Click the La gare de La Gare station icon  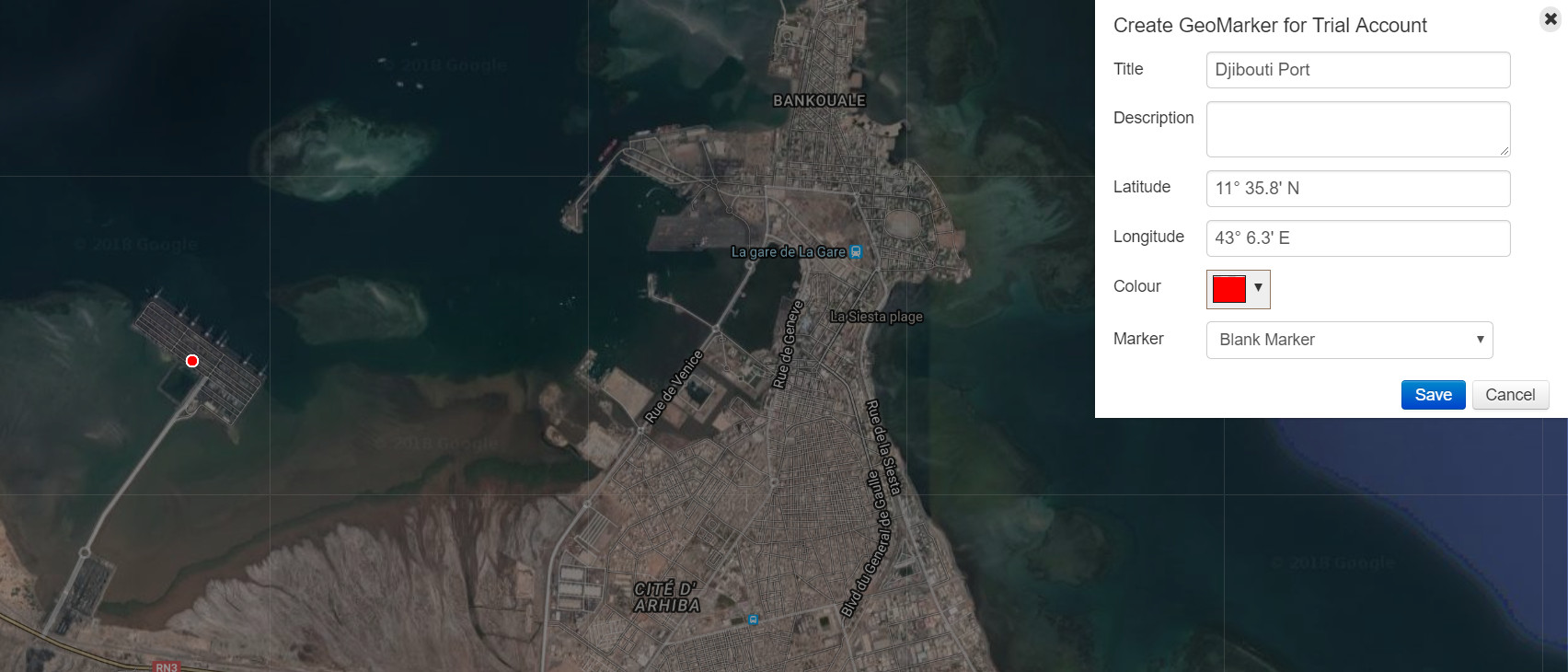[856, 252]
